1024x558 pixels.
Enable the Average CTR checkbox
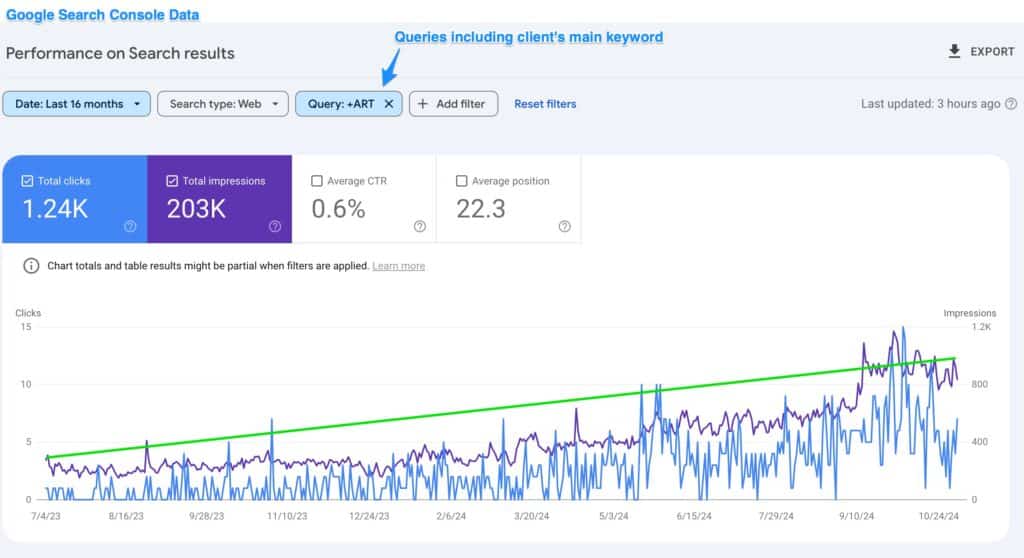(317, 181)
